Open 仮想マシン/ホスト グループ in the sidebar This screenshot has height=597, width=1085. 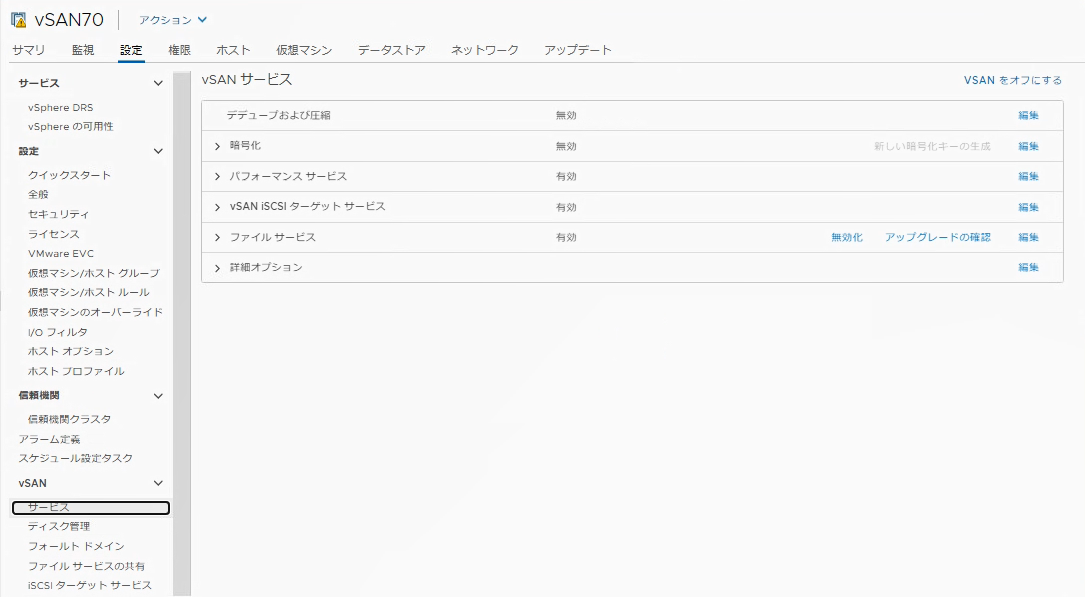93,273
